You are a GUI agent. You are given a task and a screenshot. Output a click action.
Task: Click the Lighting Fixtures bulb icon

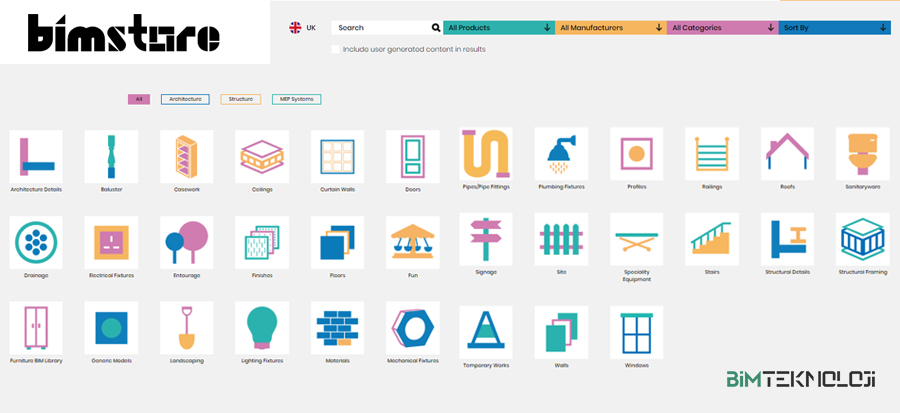[x=262, y=327]
